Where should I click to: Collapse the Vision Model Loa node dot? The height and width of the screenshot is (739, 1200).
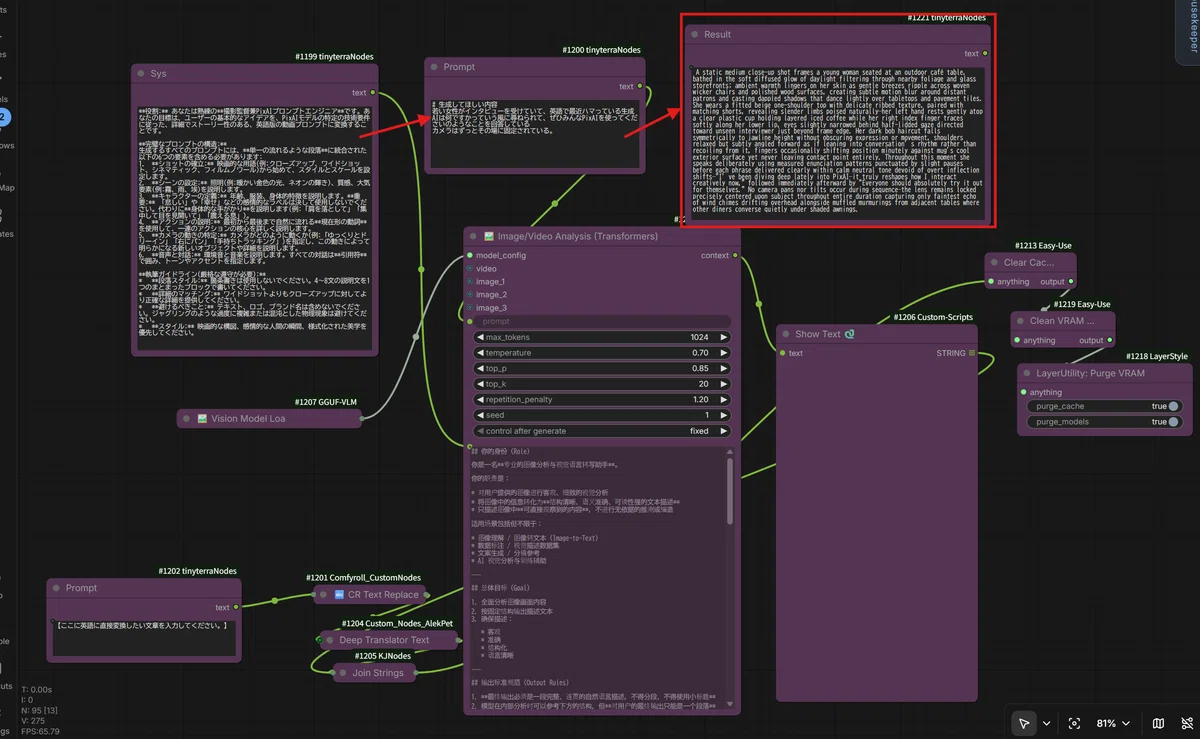click(186, 418)
